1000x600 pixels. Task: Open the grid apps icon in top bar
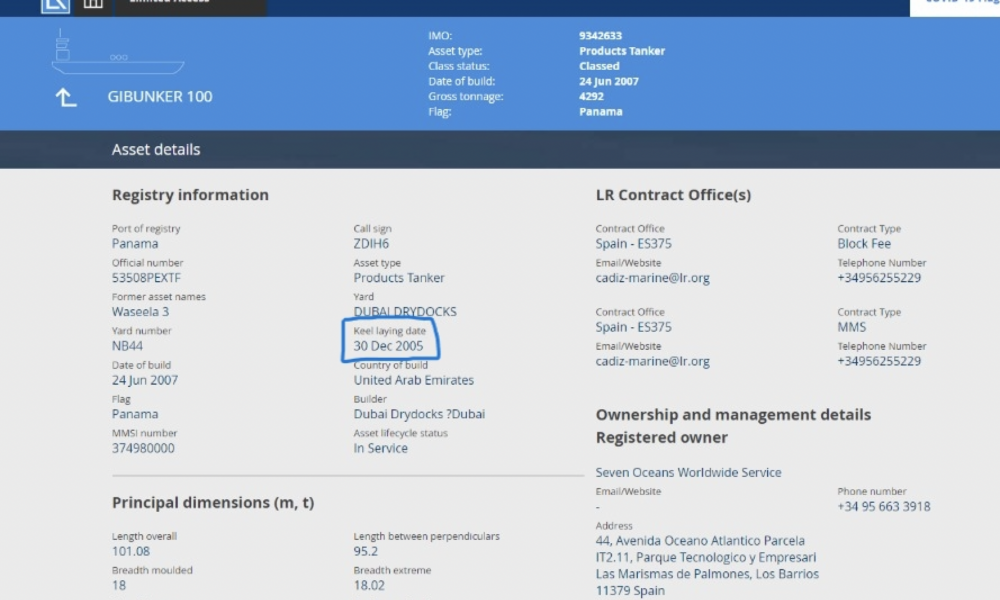coord(93,4)
